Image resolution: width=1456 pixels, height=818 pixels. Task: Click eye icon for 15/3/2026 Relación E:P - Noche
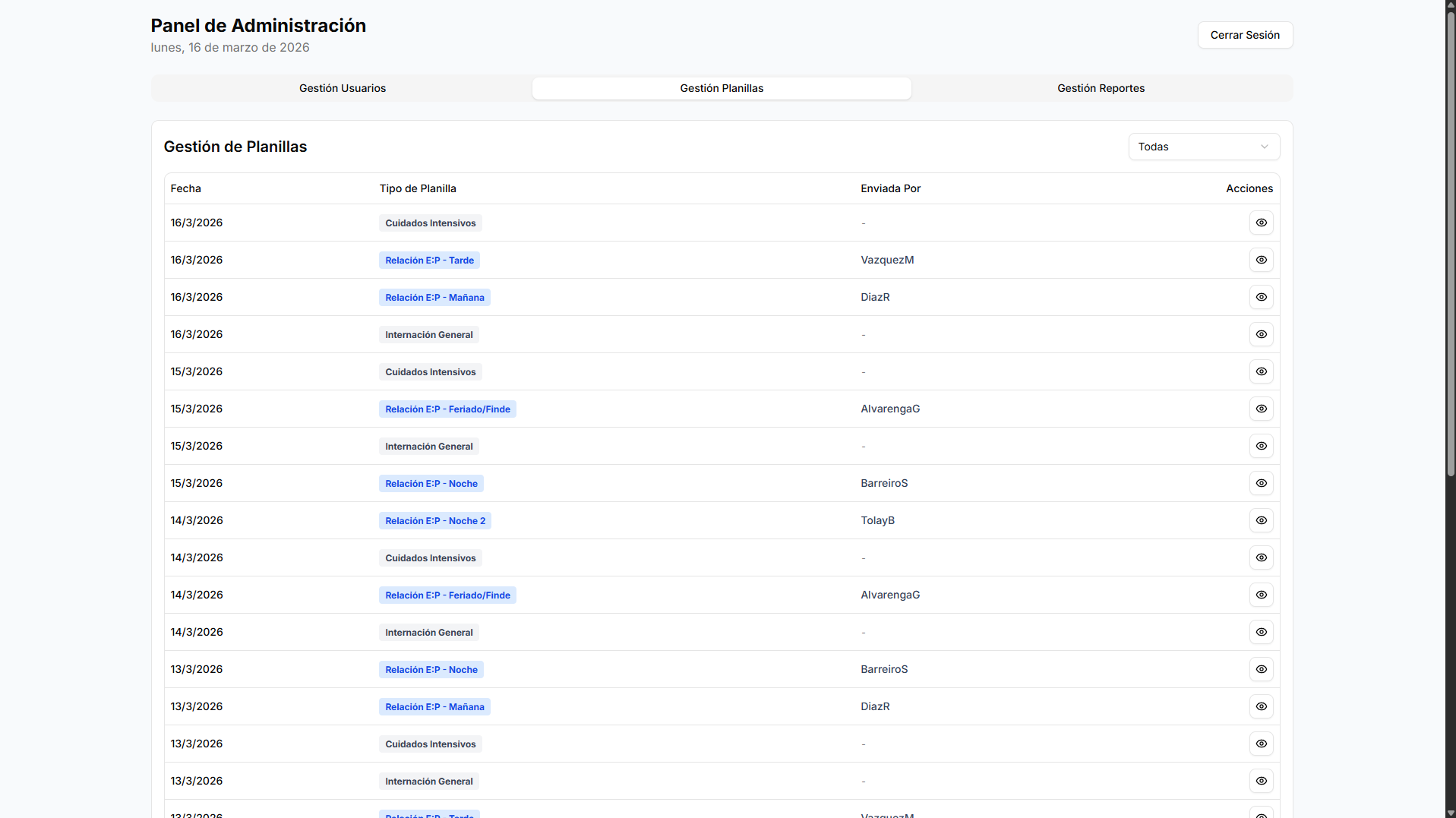point(1261,483)
